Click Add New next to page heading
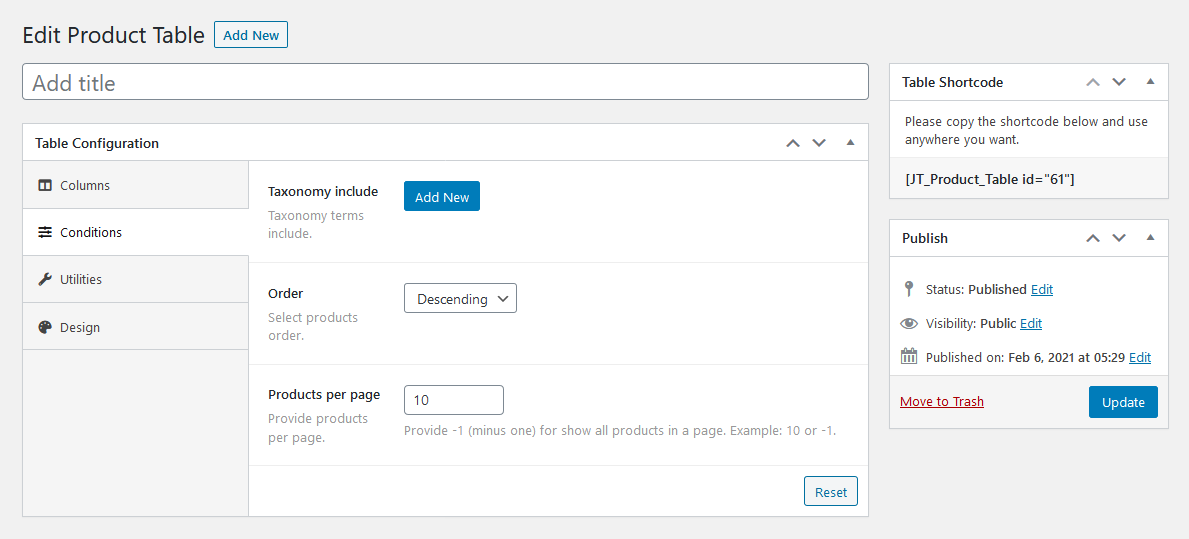Viewport: 1189px width, 539px height. click(x=251, y=35)
